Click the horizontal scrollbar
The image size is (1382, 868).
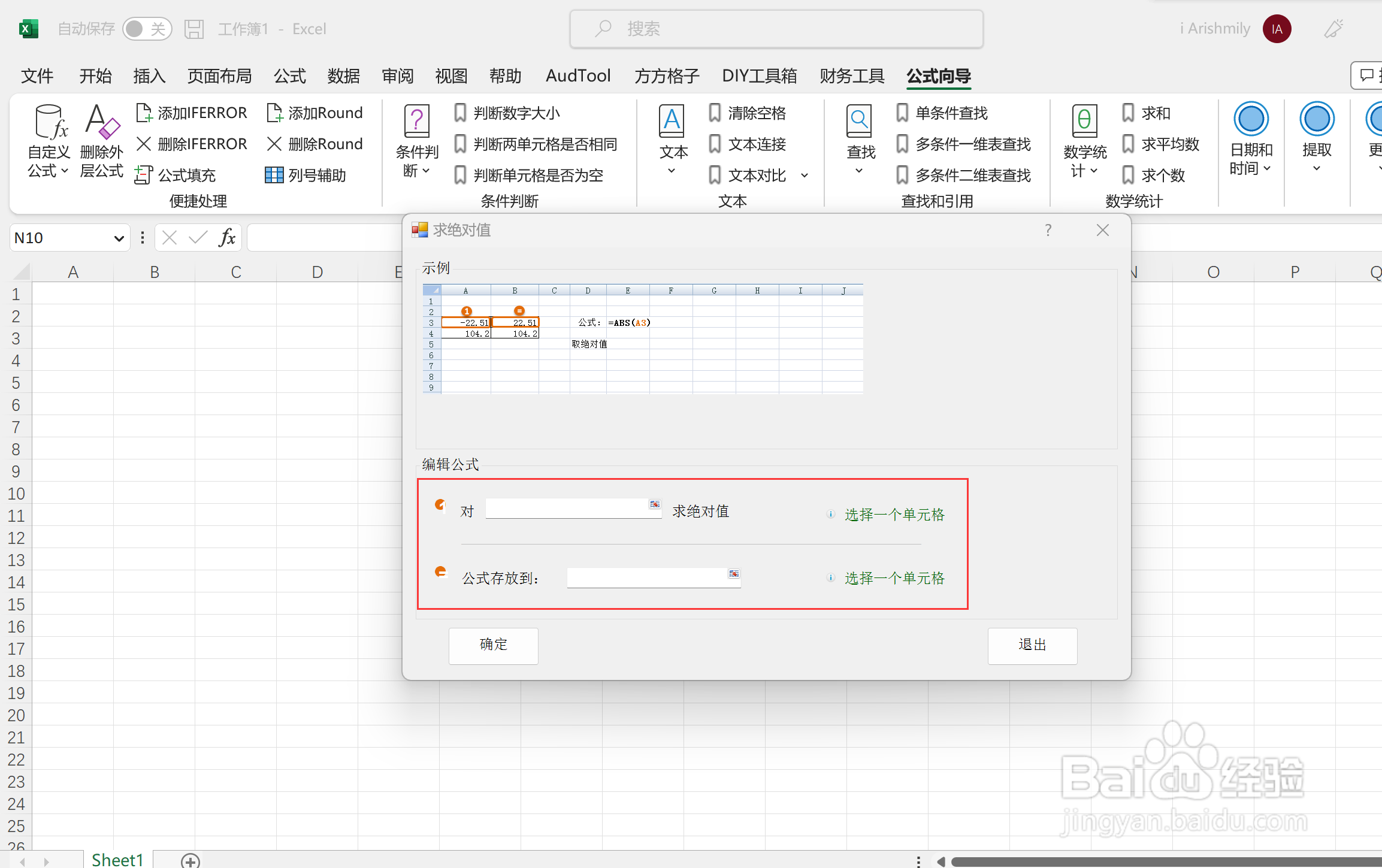coord(1166,861)
